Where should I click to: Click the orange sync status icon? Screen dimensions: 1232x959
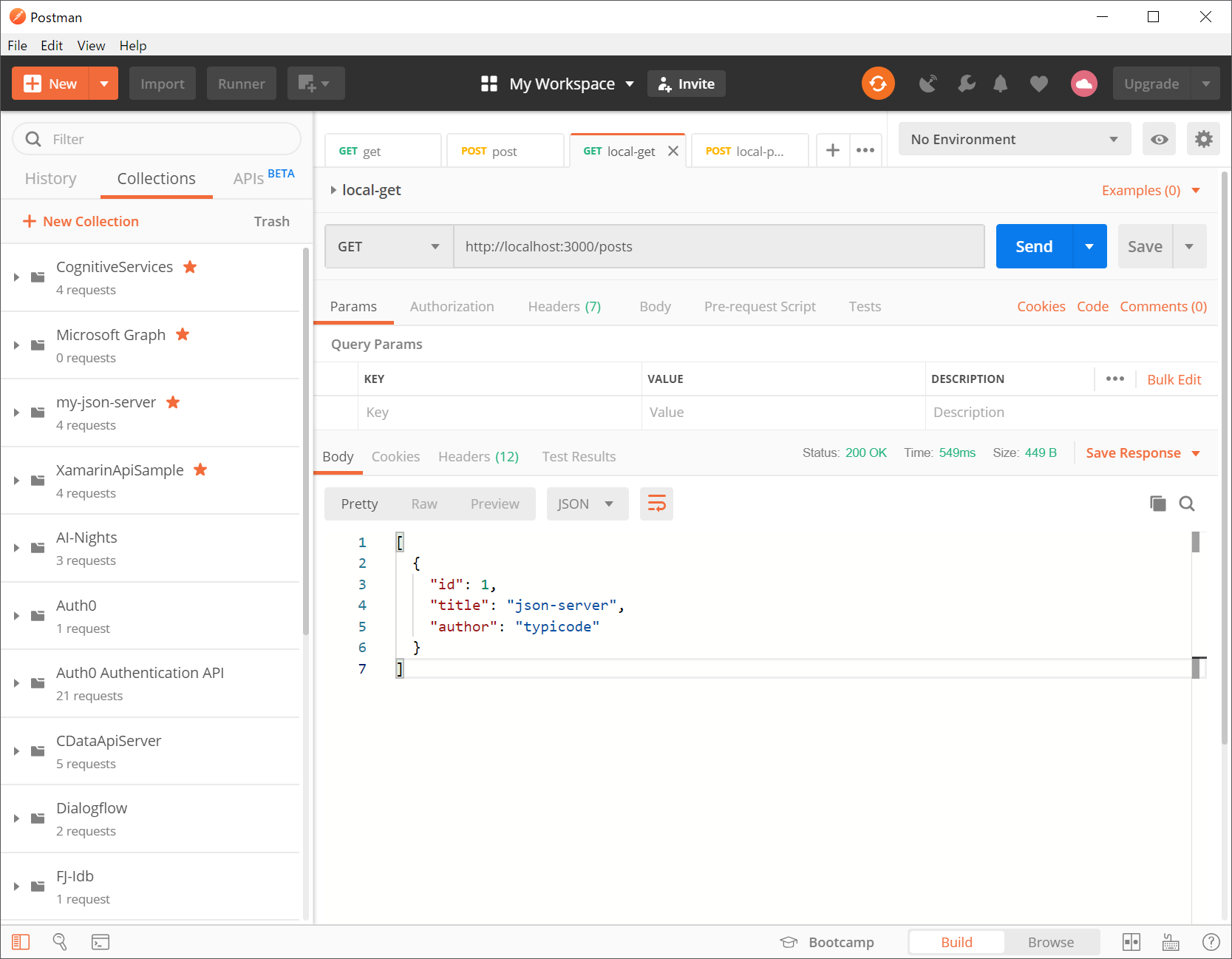coord(878,84)
